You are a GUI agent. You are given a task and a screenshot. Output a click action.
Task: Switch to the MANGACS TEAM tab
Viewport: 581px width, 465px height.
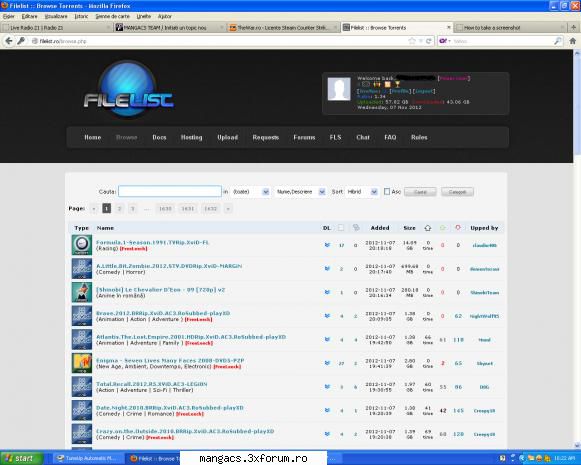(170, 27)
